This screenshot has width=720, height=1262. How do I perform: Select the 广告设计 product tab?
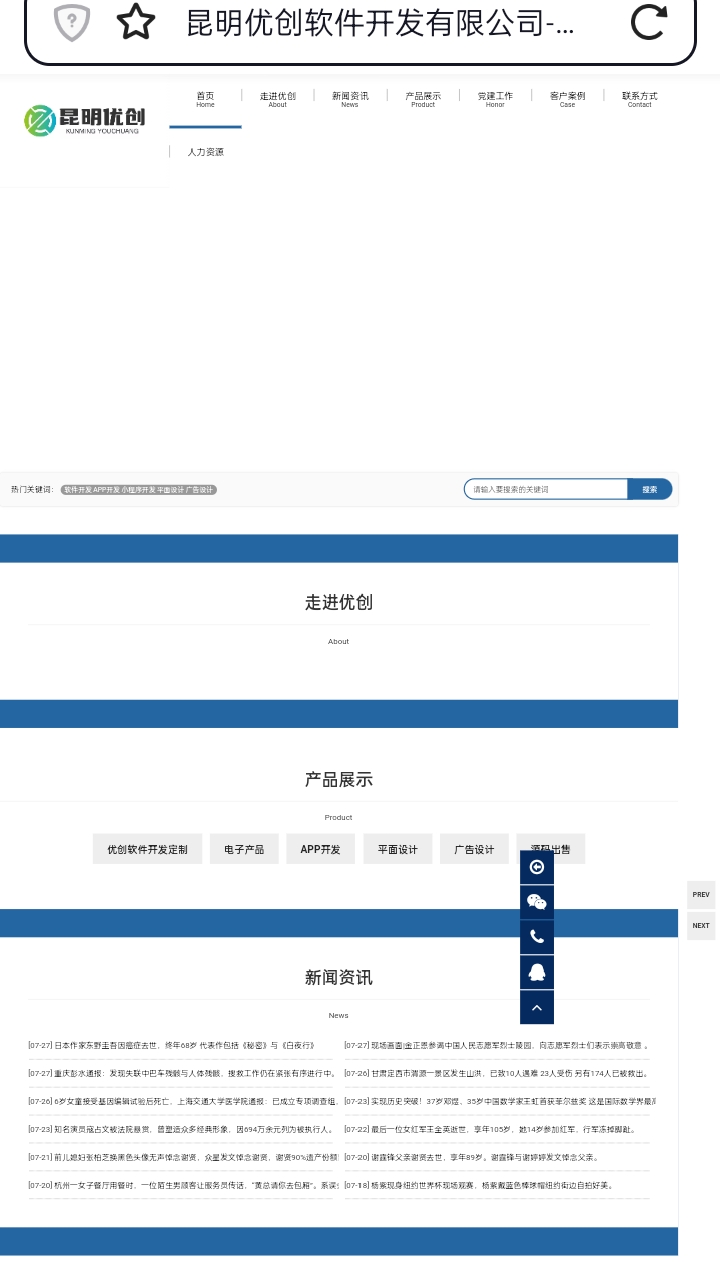click(474, 849)
